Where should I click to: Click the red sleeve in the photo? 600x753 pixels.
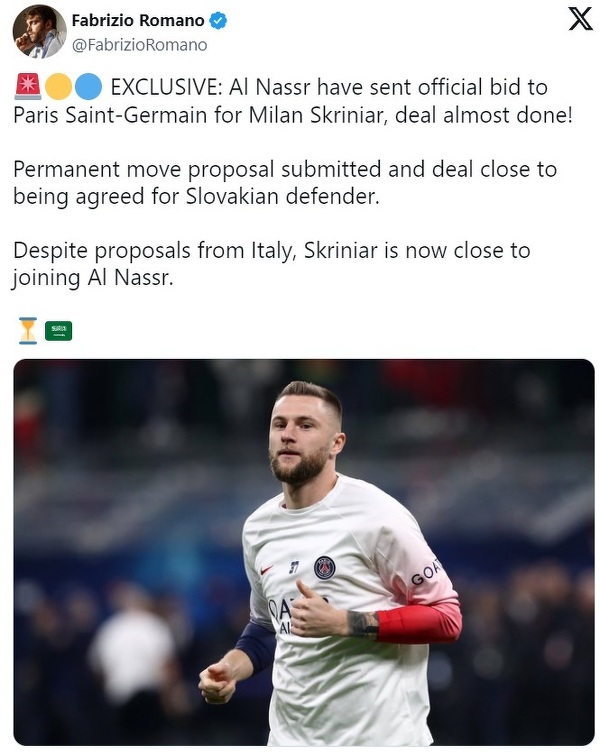point(420,622)
